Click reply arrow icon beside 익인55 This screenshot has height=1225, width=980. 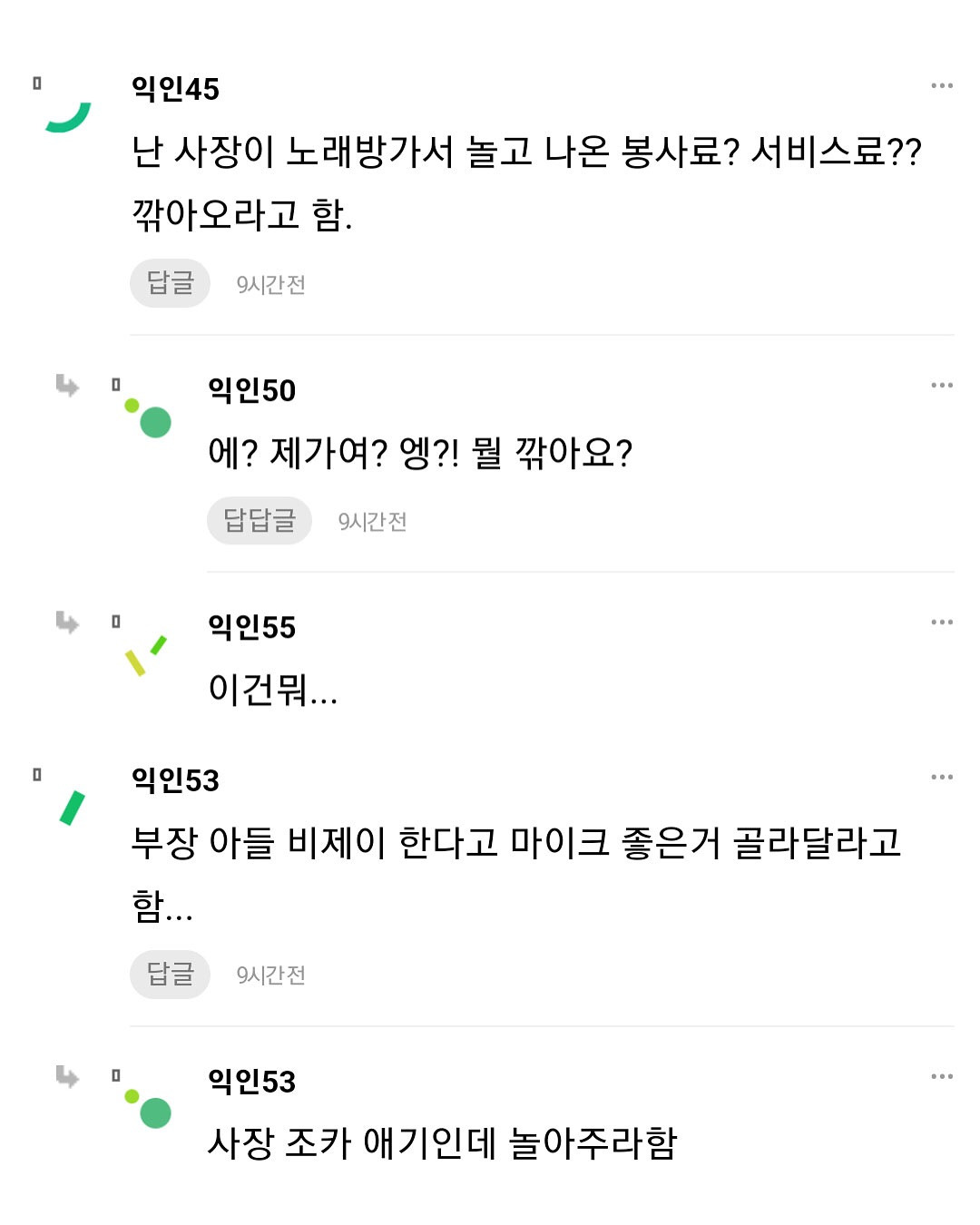click(67, 622)
